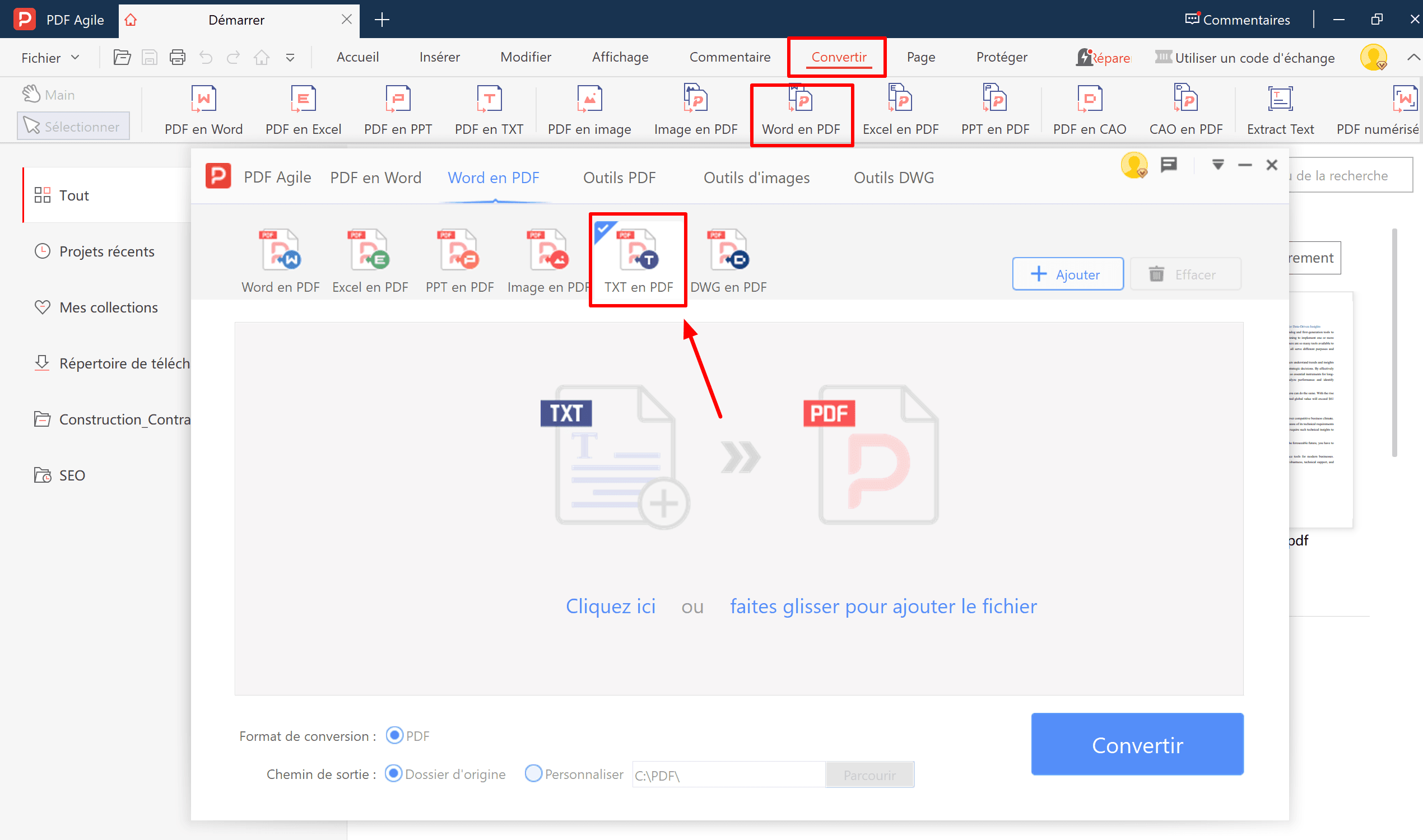Click the Parcourir button
Viewport: 1423px width, 840px height.
[869, 774]
